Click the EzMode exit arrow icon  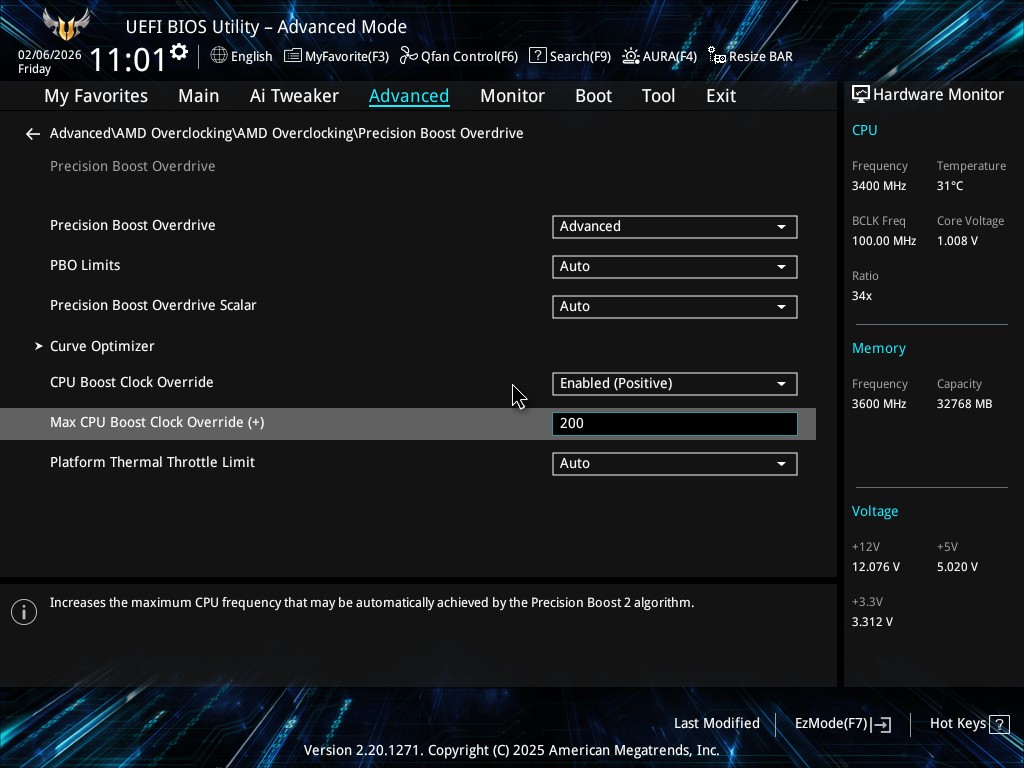(881, 724)
